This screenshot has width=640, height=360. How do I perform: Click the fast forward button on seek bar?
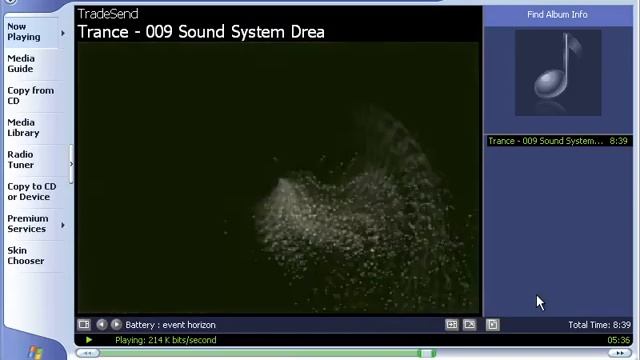click(620, 353)
